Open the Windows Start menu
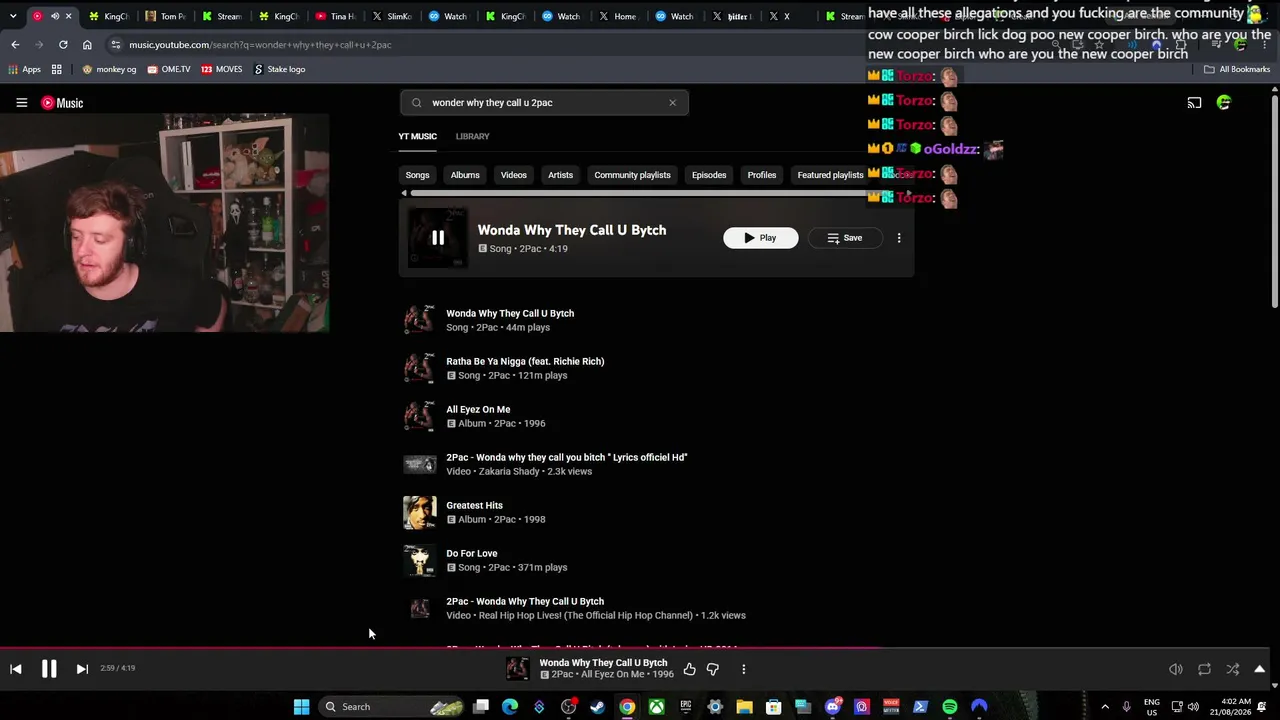This screenshot has height=720, width=1280. (x=301, y=707)
